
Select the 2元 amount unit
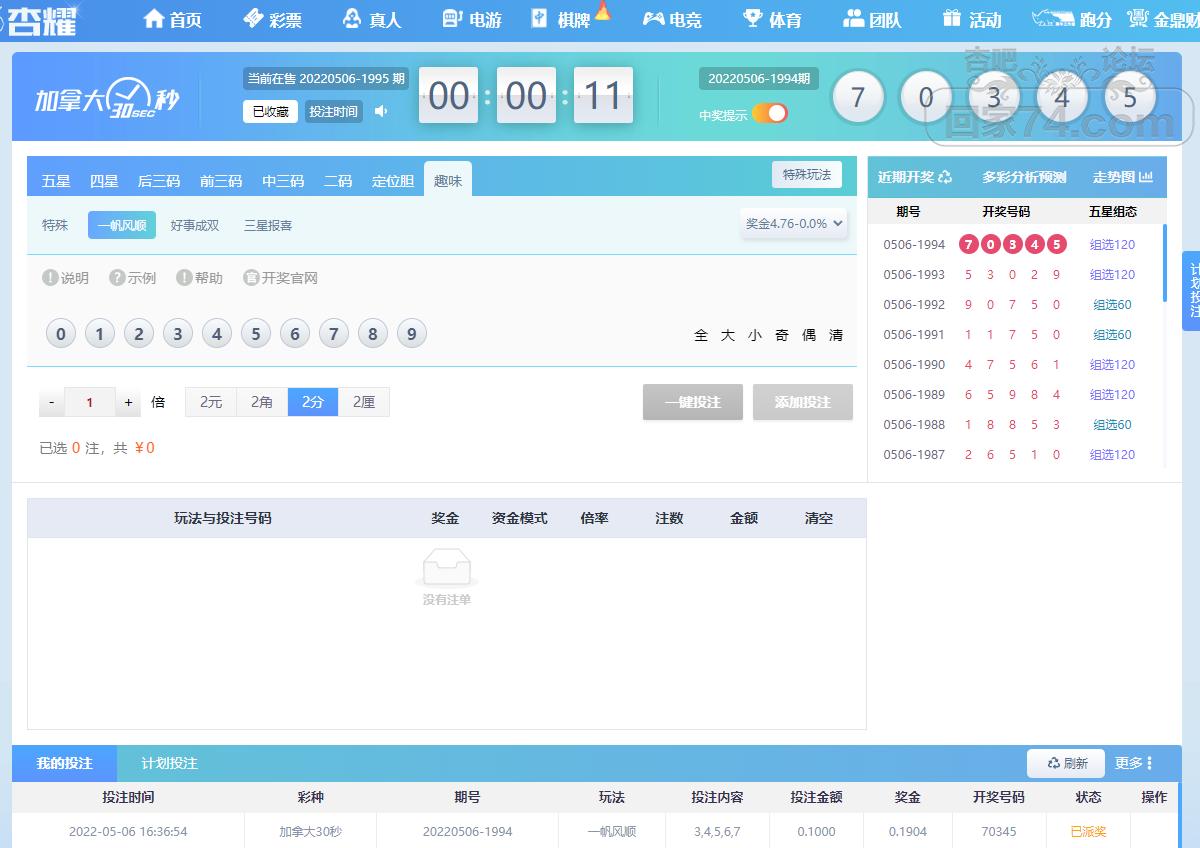[x=211, y=402]
